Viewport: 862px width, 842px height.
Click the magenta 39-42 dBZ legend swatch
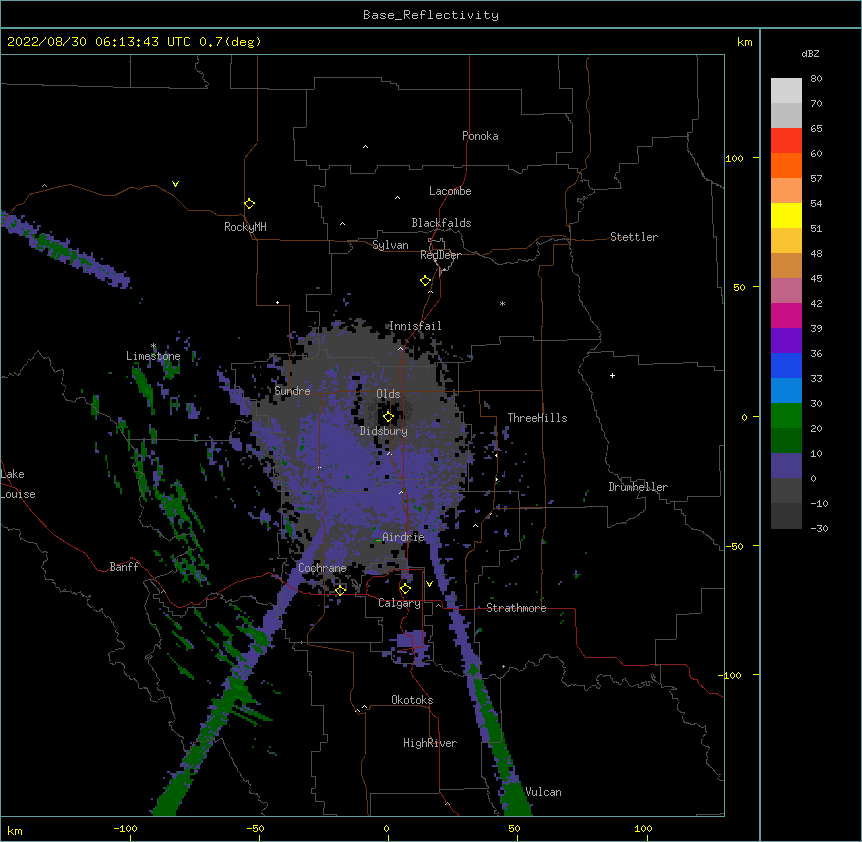[786, 315]
